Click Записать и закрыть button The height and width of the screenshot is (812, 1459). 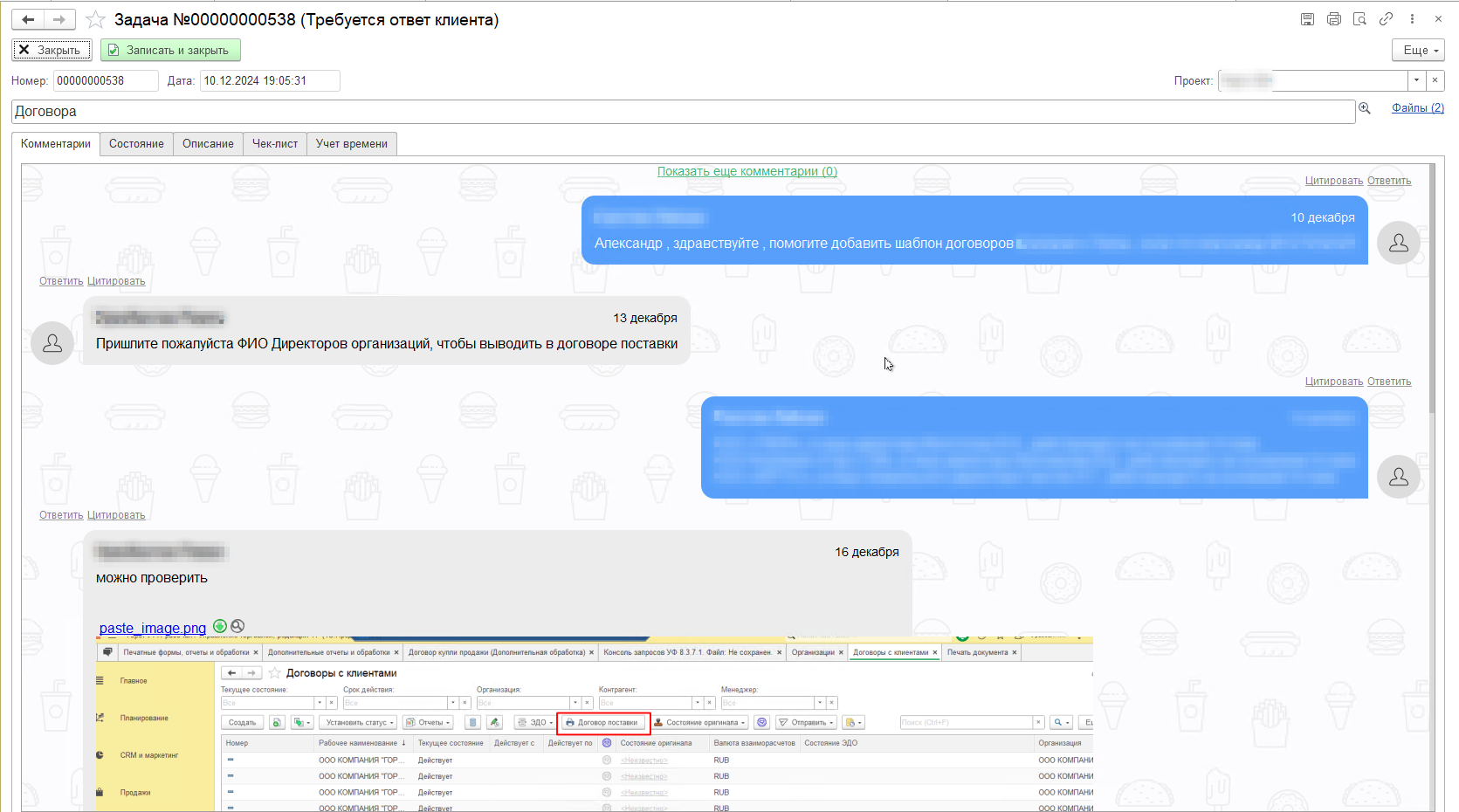coord(170,51)
